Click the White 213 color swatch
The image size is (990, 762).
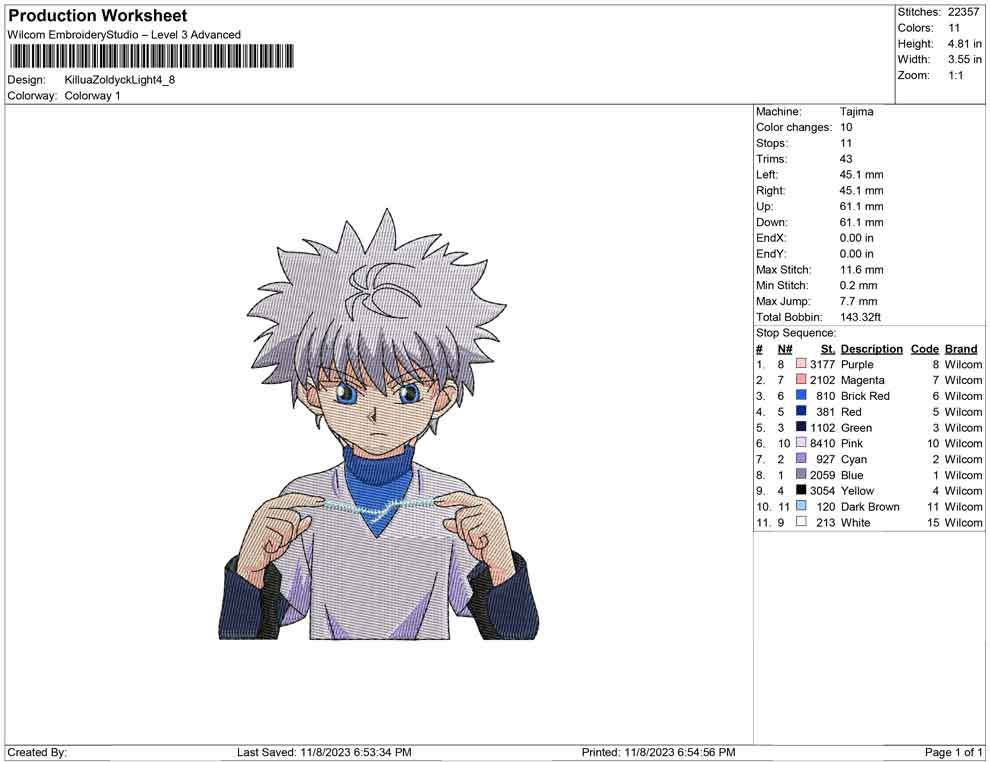(x=801, y=521)
